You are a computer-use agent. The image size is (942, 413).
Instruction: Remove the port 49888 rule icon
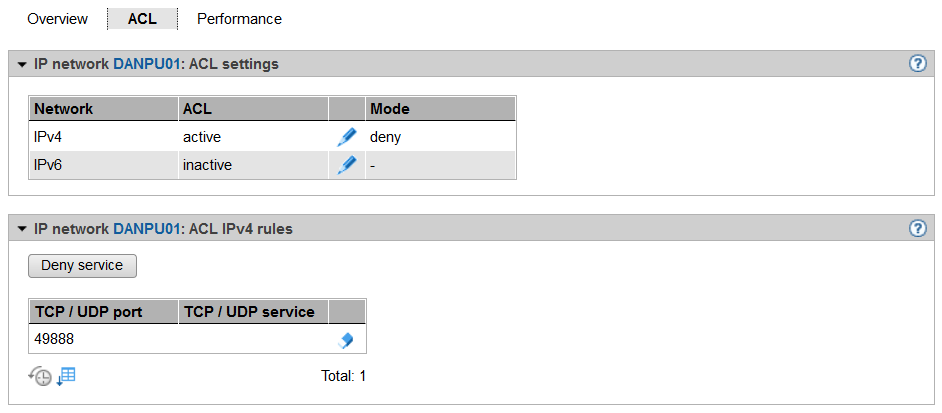(346, 340)
